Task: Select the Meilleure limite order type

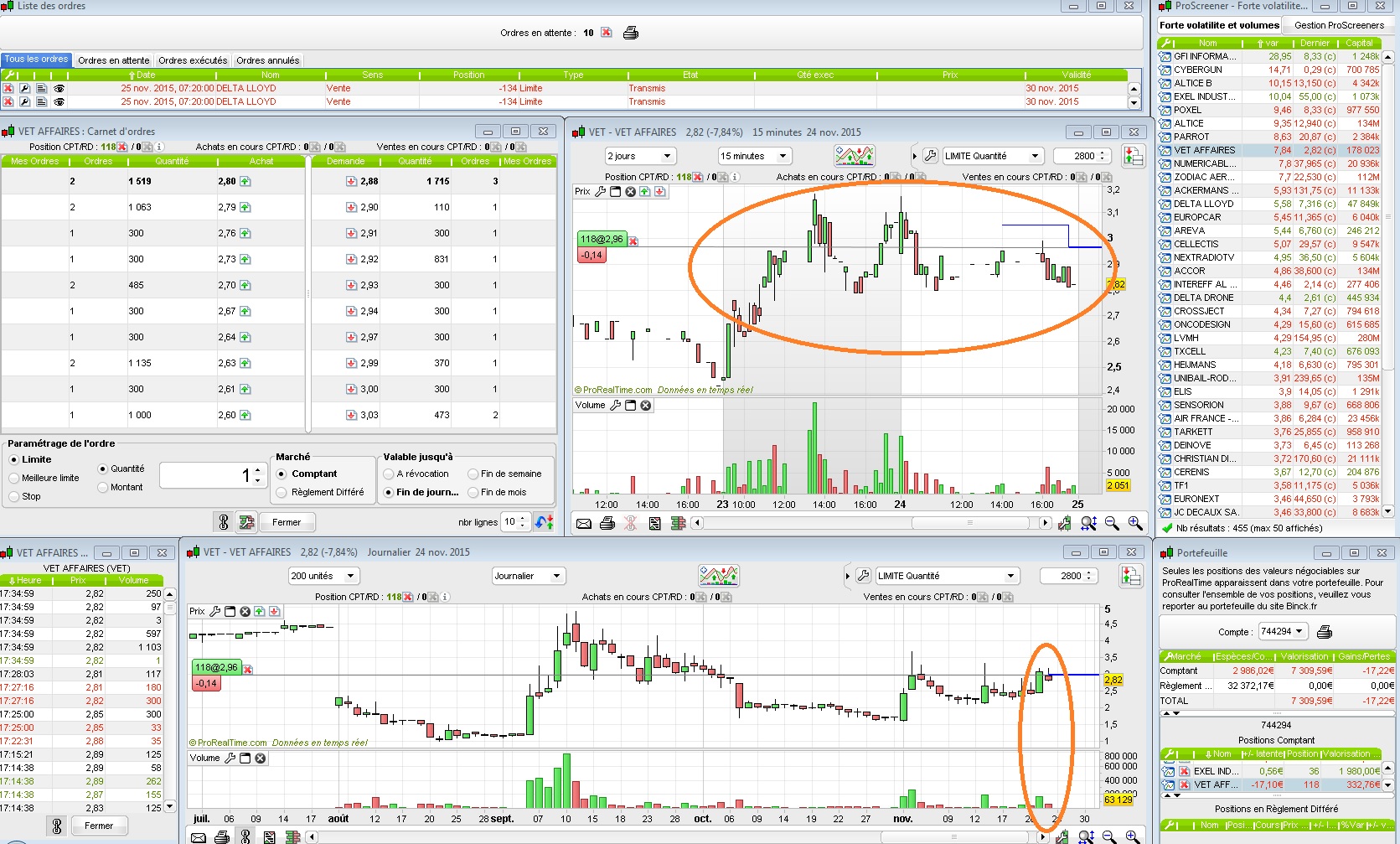Action: click(13, 478)
